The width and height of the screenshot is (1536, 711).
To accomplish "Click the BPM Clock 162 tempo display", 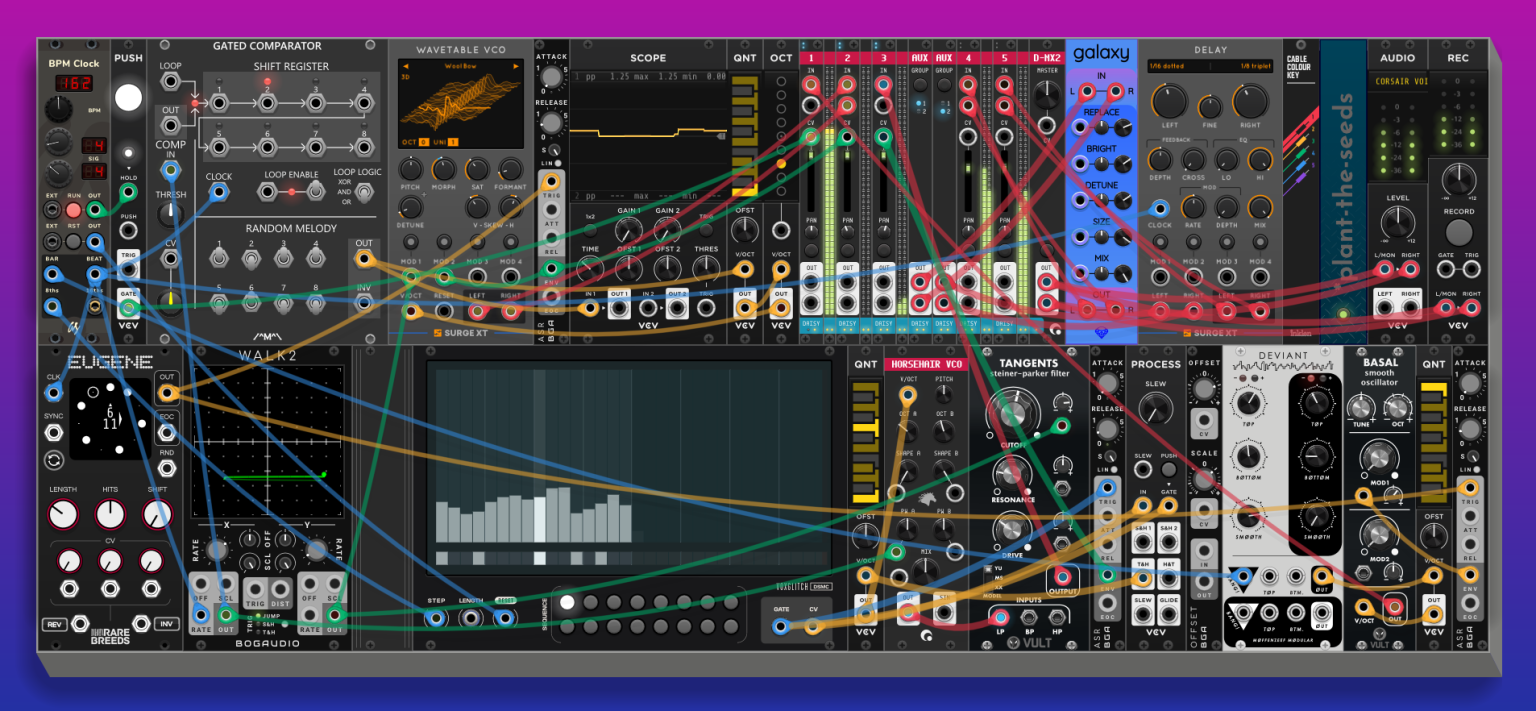I will [73, 84].
